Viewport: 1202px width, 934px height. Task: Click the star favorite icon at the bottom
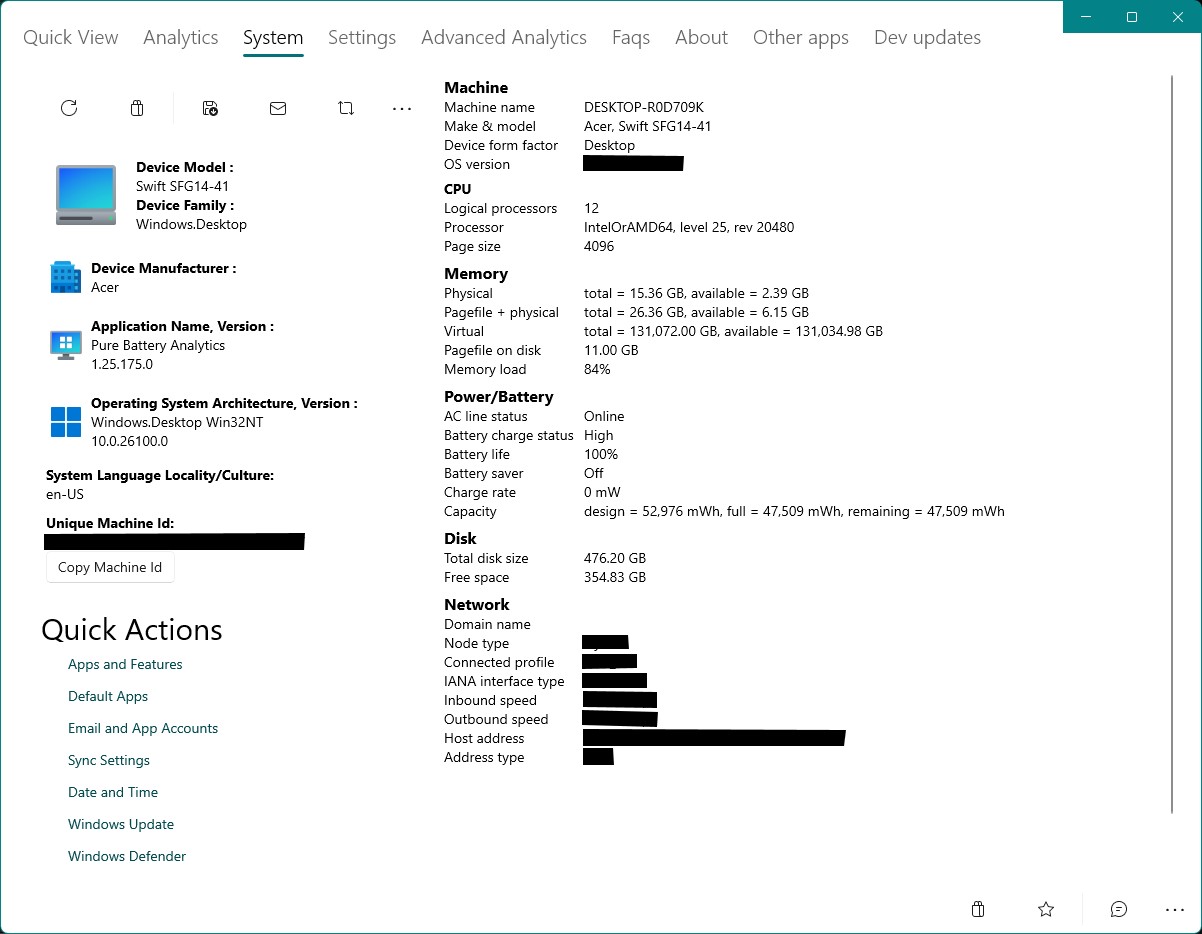[1046, 909]
